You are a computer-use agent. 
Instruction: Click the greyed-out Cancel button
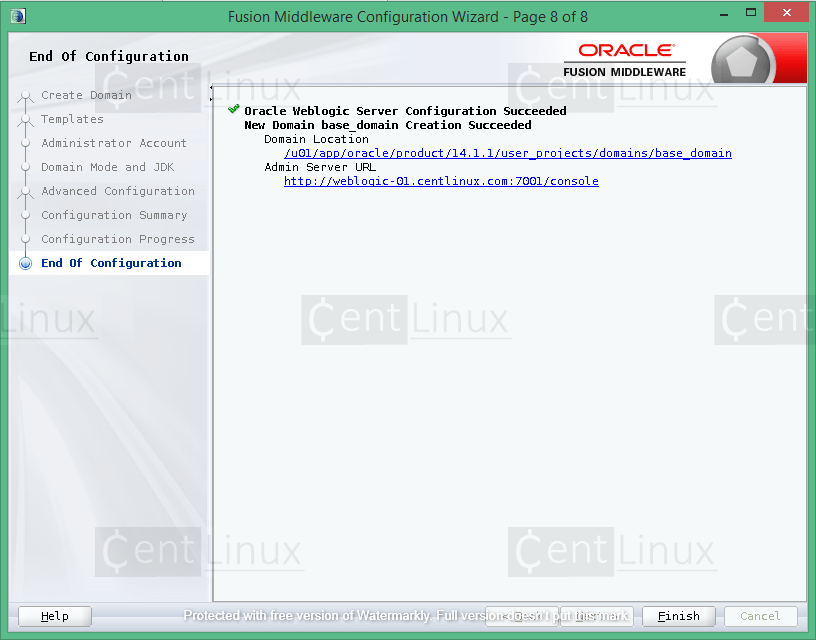[760, 616]
